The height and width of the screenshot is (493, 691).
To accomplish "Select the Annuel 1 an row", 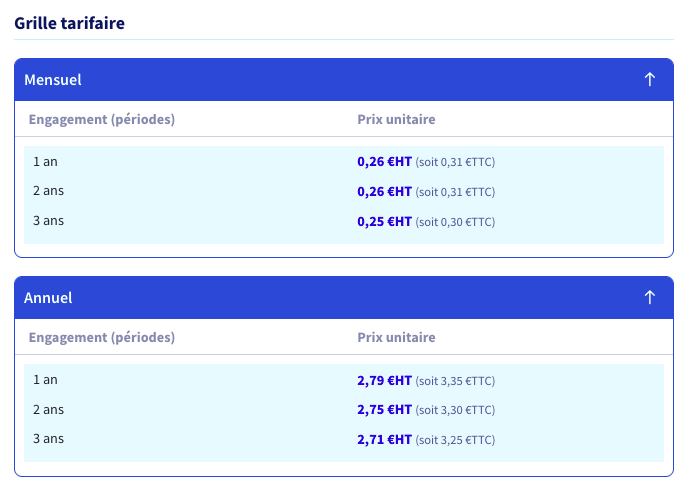I will coord(344,380).
